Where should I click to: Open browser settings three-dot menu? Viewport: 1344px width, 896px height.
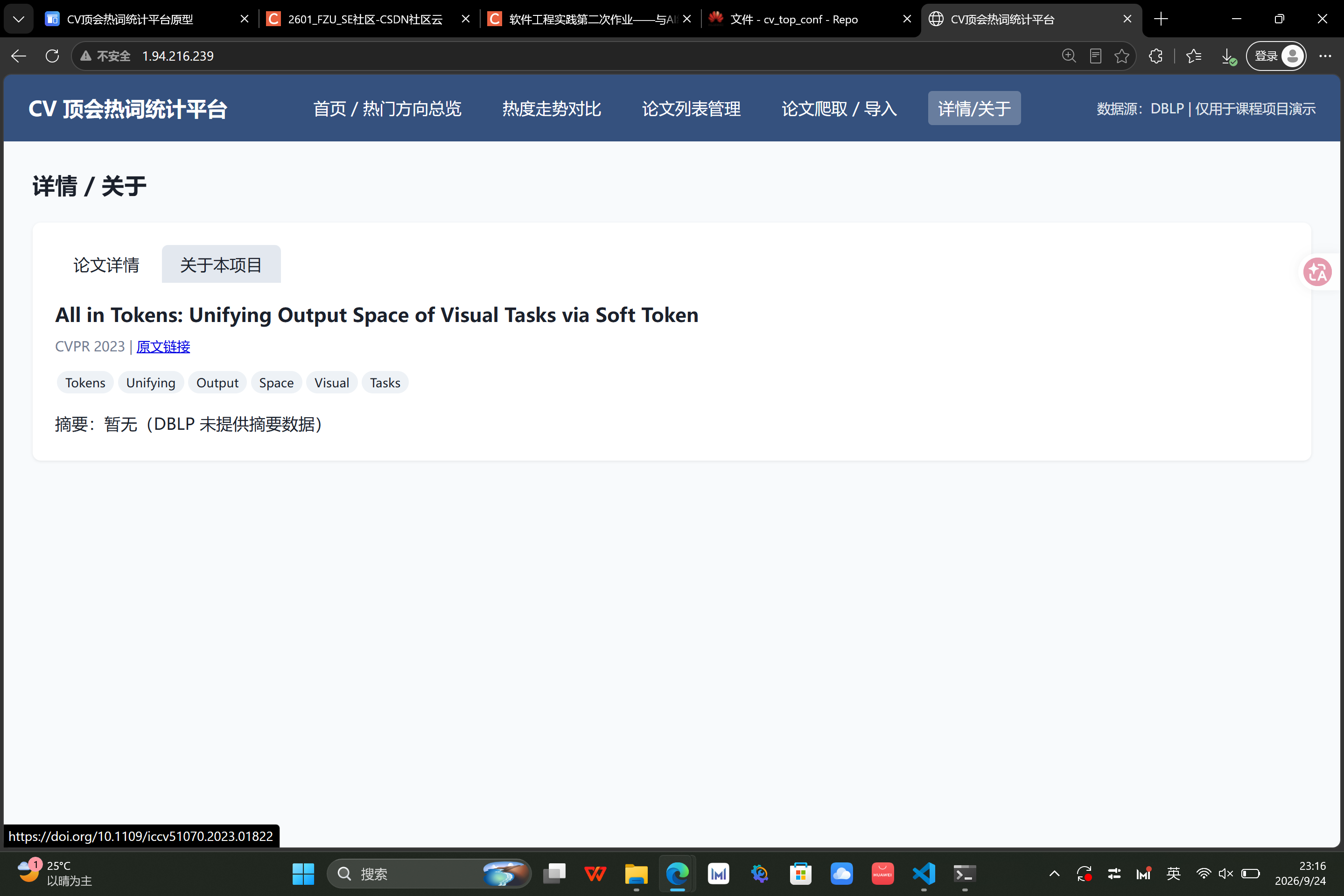tap(1325, 56)
